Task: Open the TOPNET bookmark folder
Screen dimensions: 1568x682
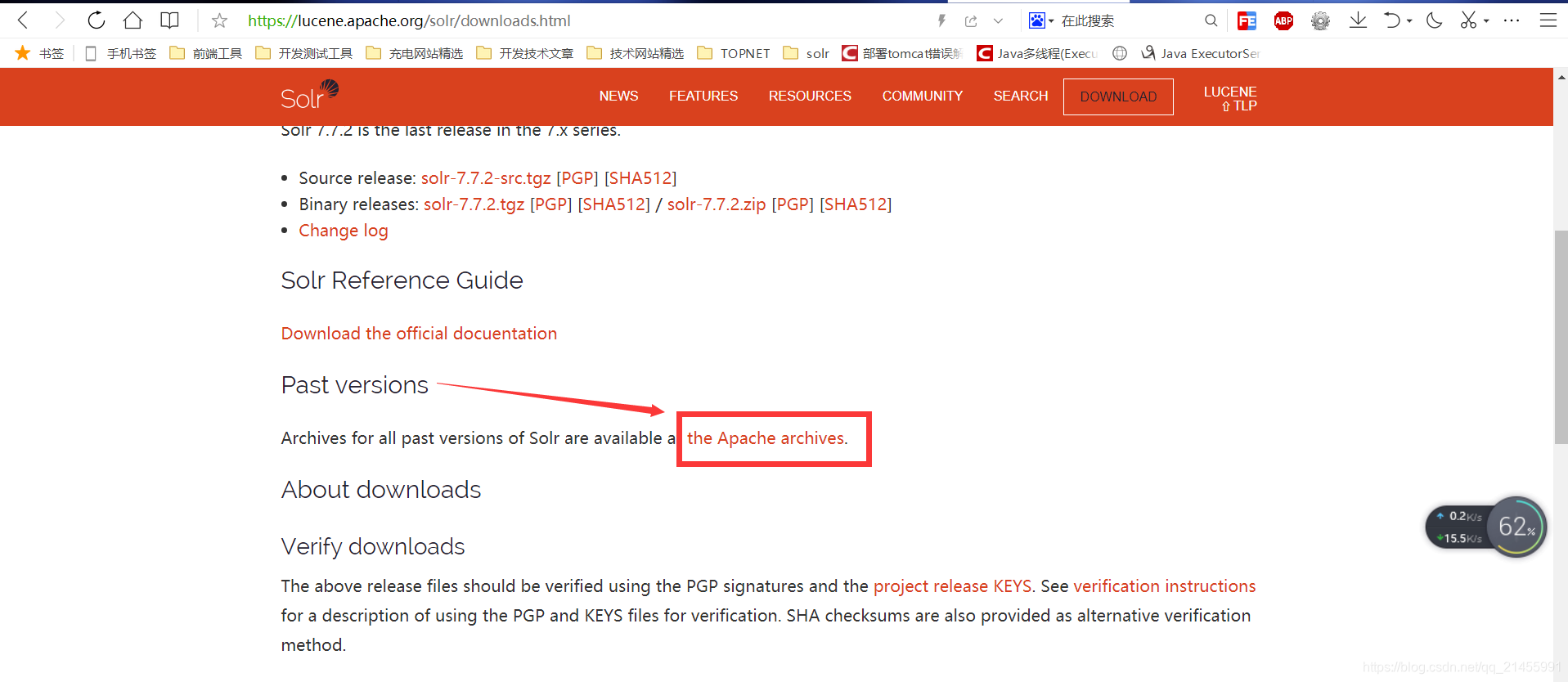Action: [x=733, y=53]
